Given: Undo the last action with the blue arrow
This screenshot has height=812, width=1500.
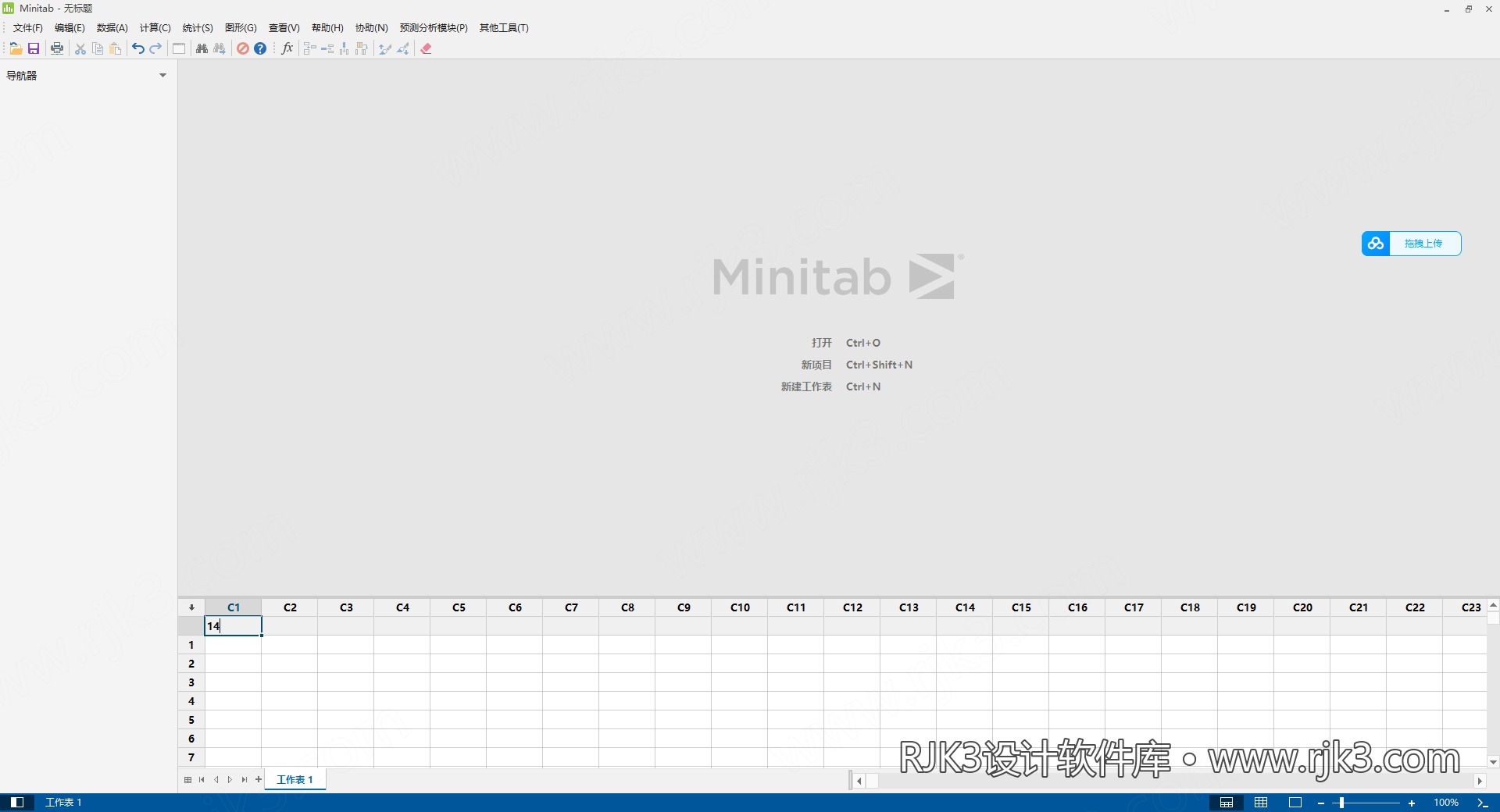Looking at the screenshot, I should tap(138, 48).
